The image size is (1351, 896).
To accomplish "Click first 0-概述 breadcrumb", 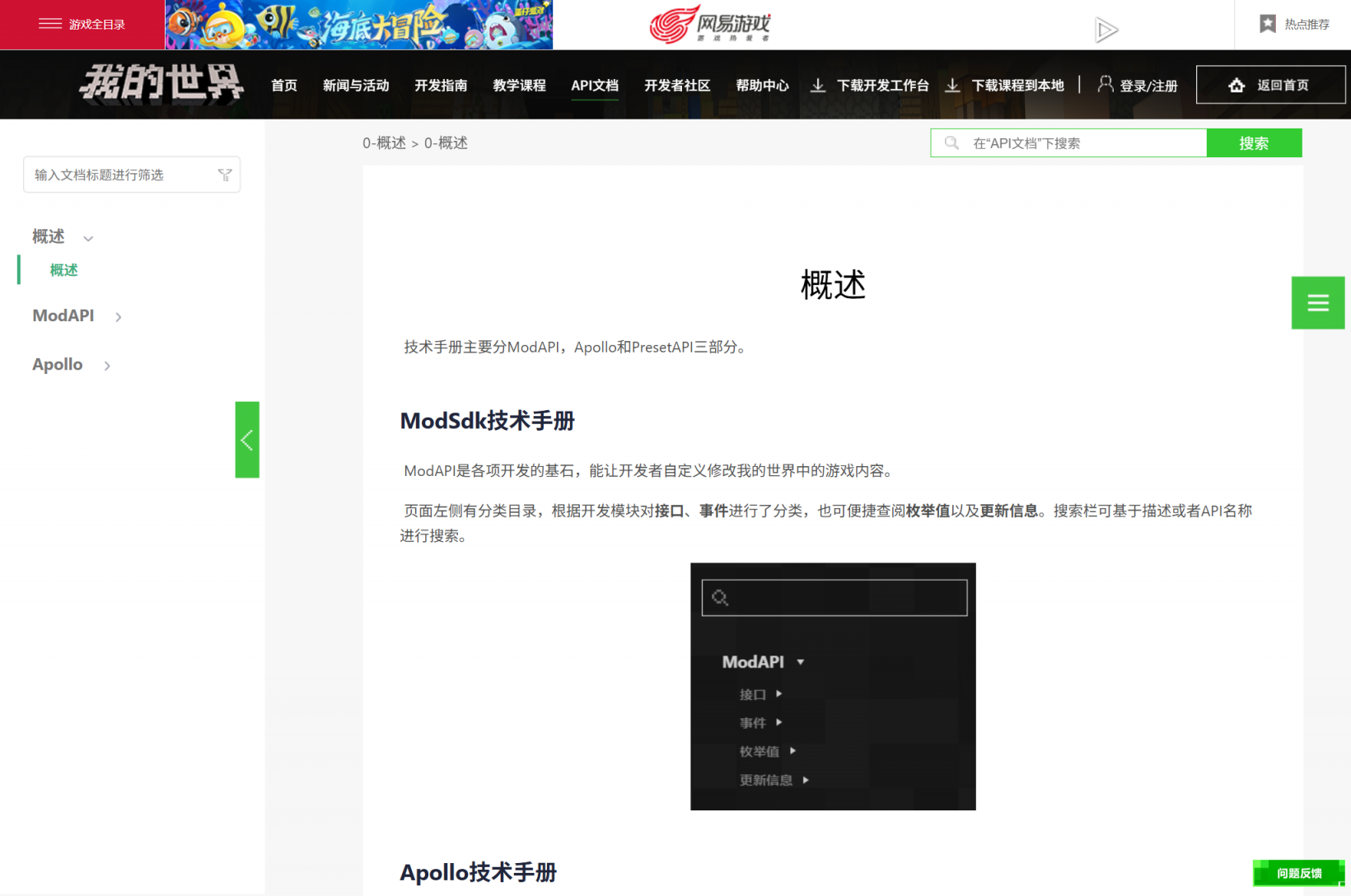I will [x=384, y=143].
